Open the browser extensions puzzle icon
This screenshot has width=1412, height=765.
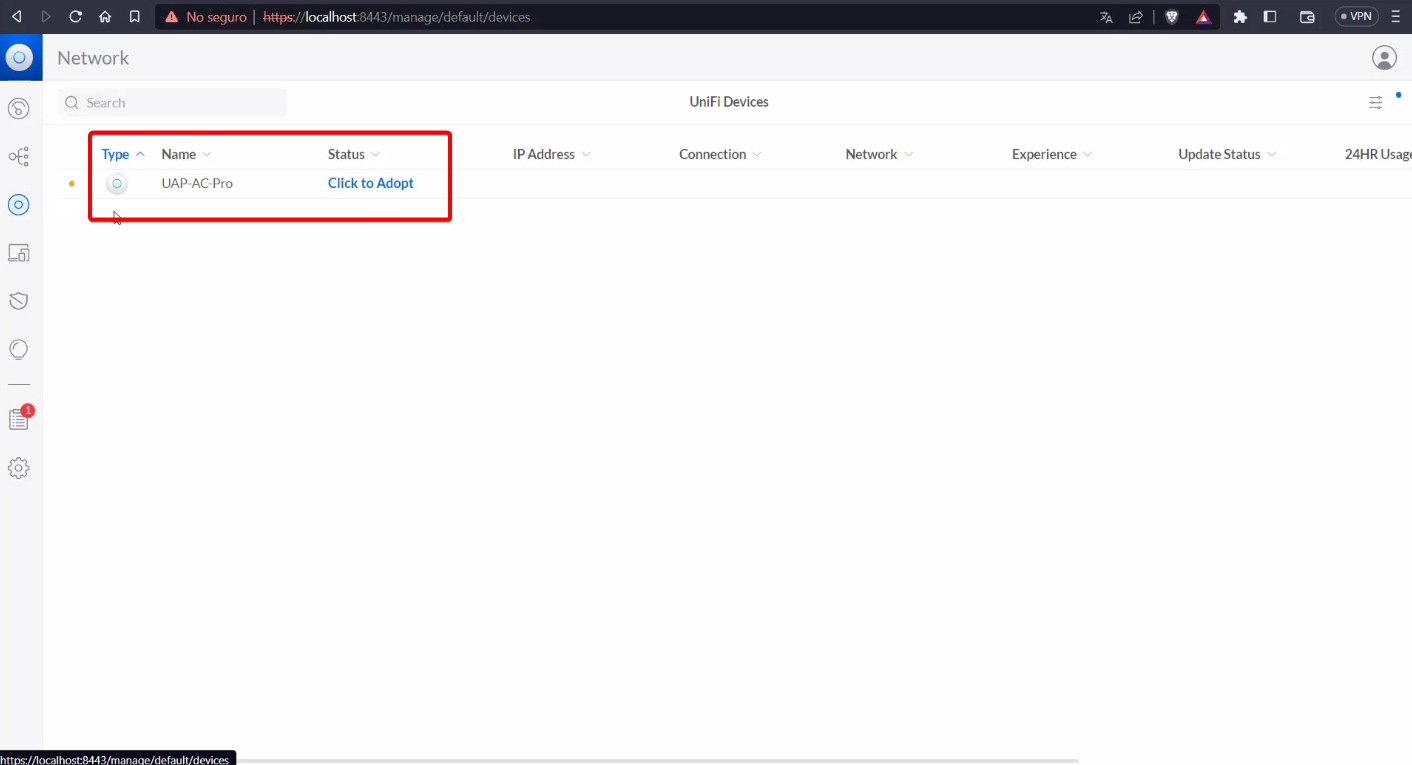tap(1240, 17)
